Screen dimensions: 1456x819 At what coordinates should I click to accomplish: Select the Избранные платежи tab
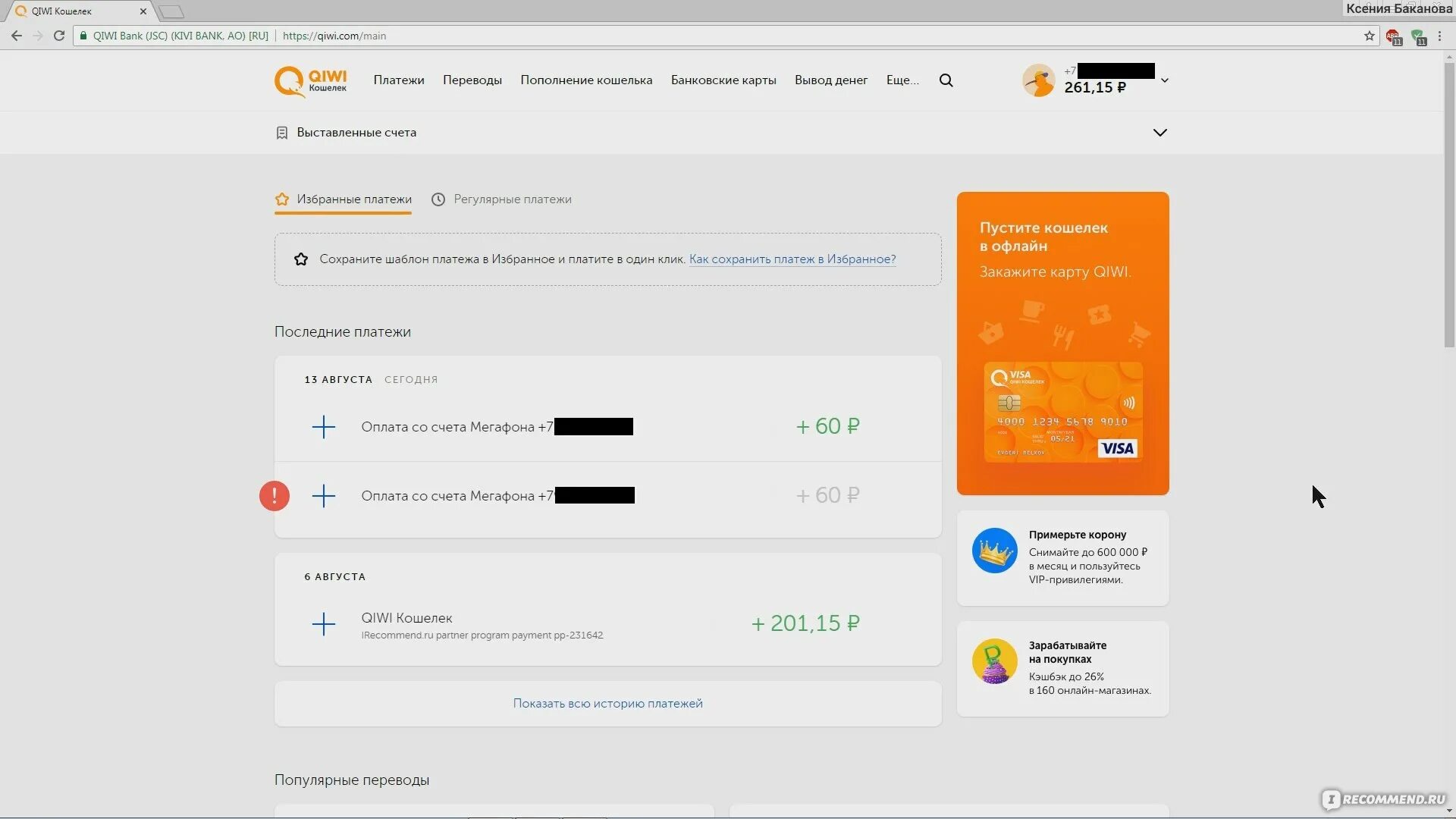353,199
